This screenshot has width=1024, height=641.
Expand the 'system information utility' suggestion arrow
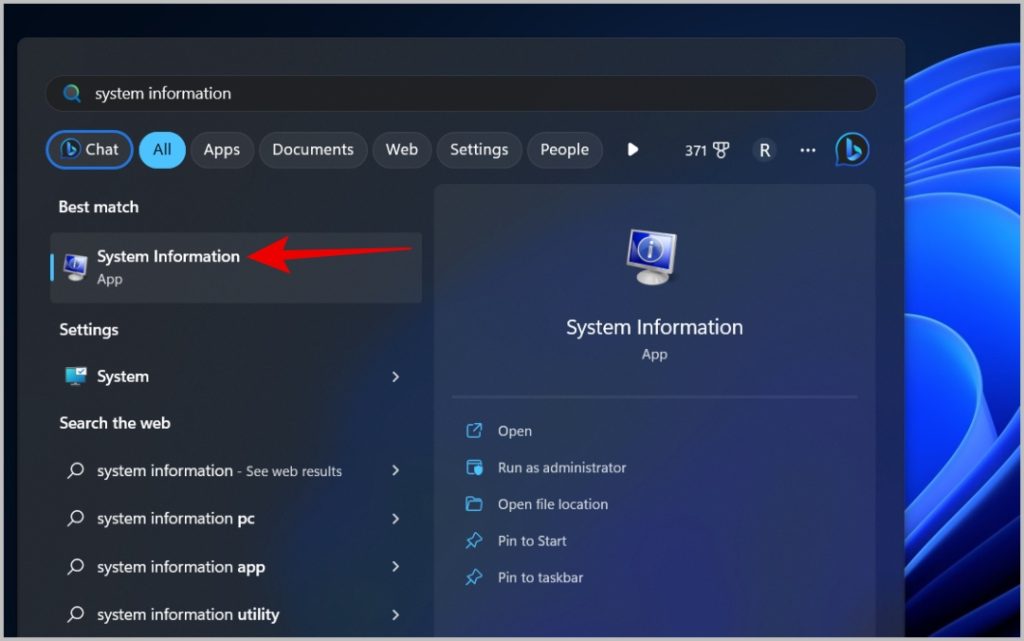396,615
